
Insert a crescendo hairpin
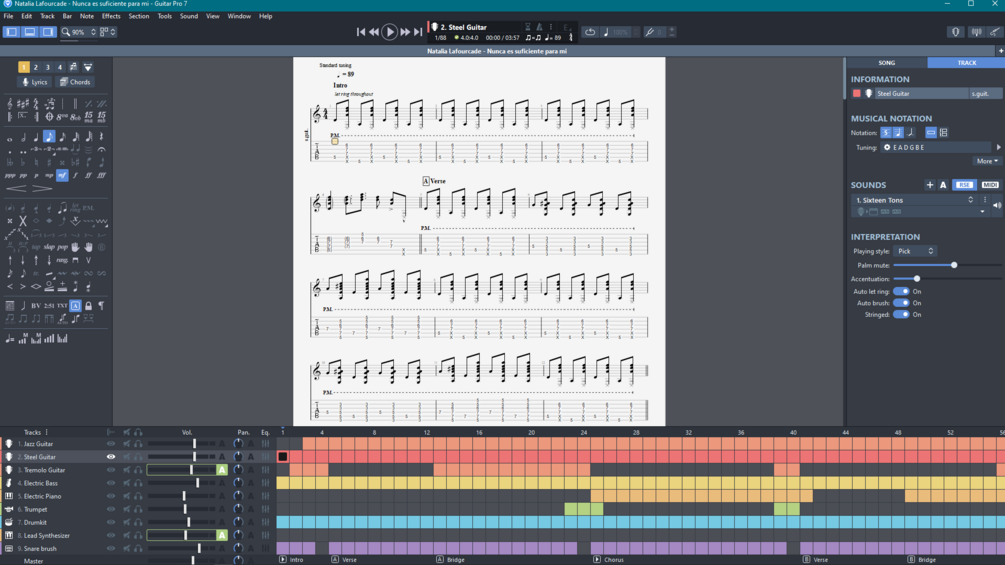coord(16,188)
